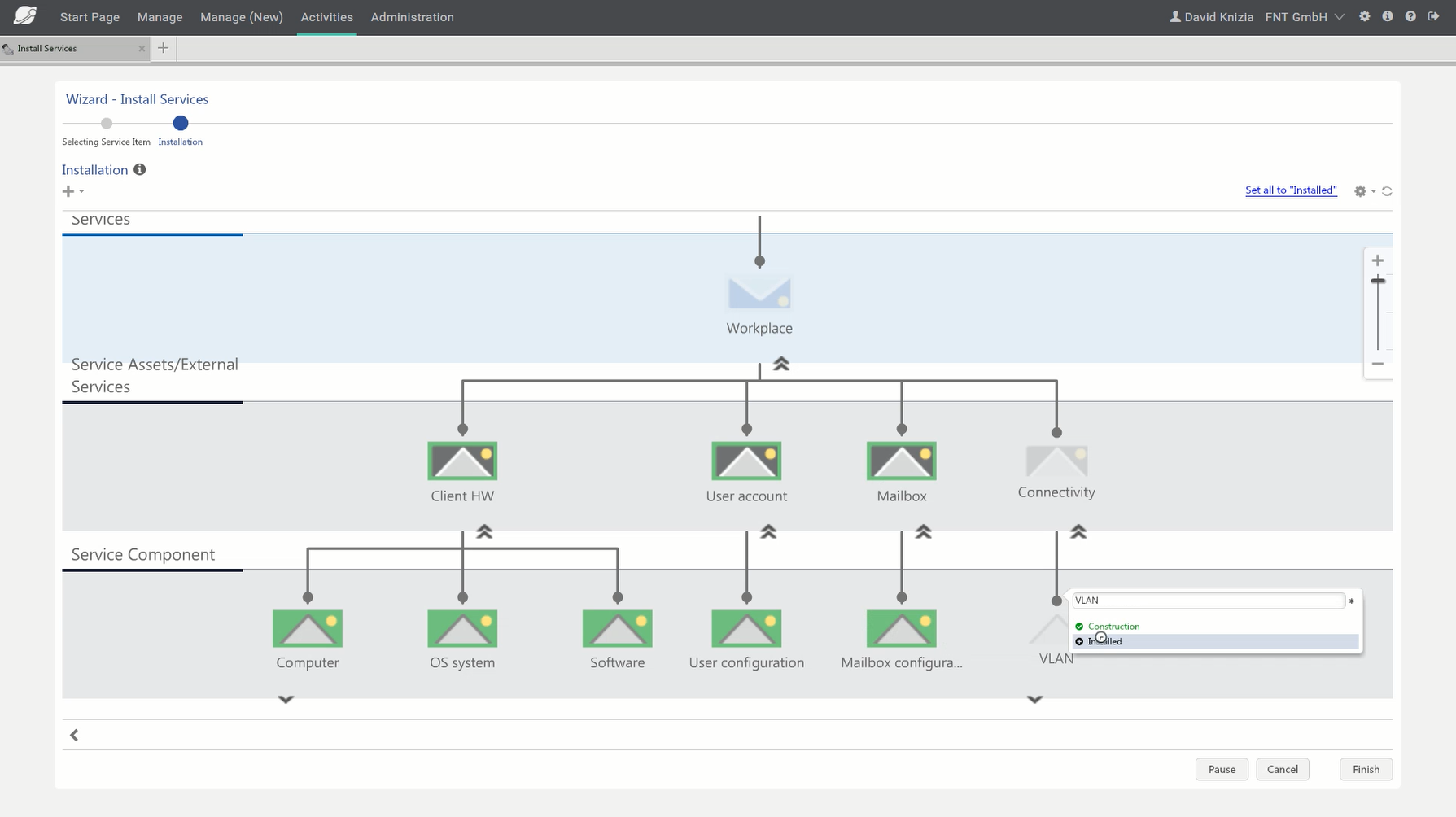Viewport: 1456px width, 817px height.
Task: Open the Start Page menu
Action: point(90,17)
